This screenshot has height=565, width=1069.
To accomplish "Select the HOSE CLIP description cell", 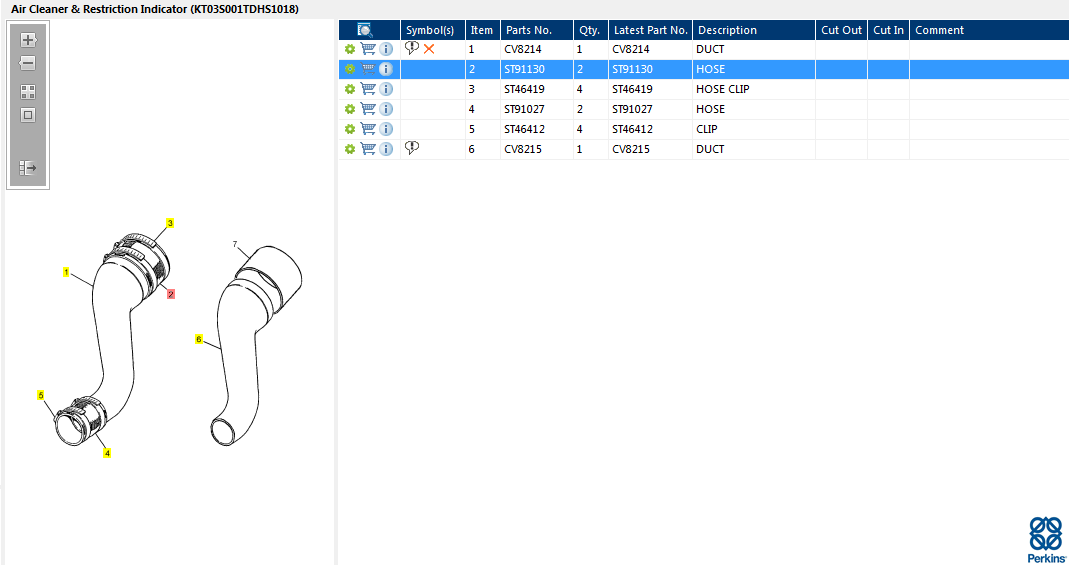I will tap(723, 89).
